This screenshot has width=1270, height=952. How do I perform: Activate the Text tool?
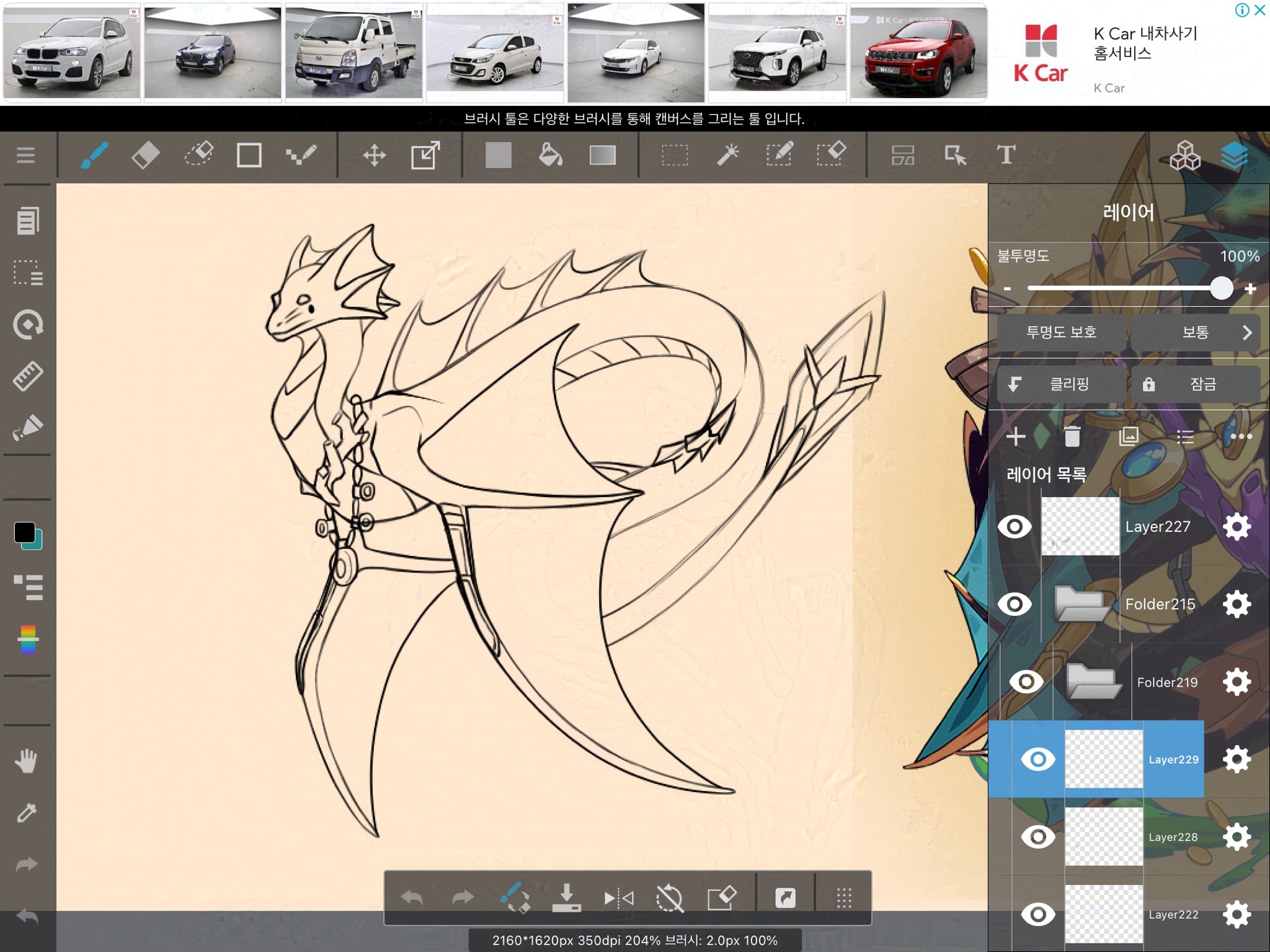click(1006, 155)
